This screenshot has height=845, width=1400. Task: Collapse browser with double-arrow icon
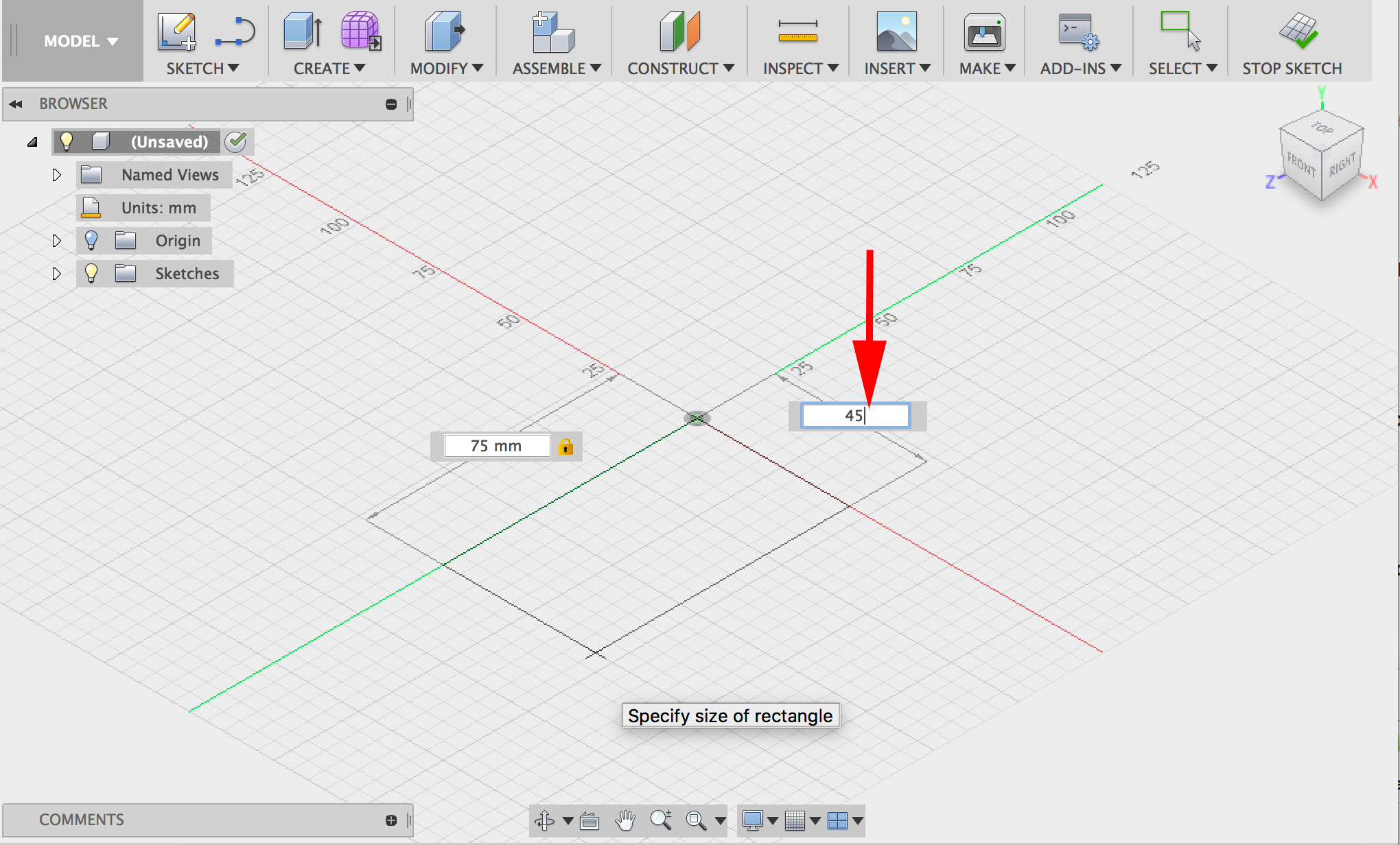16,104
